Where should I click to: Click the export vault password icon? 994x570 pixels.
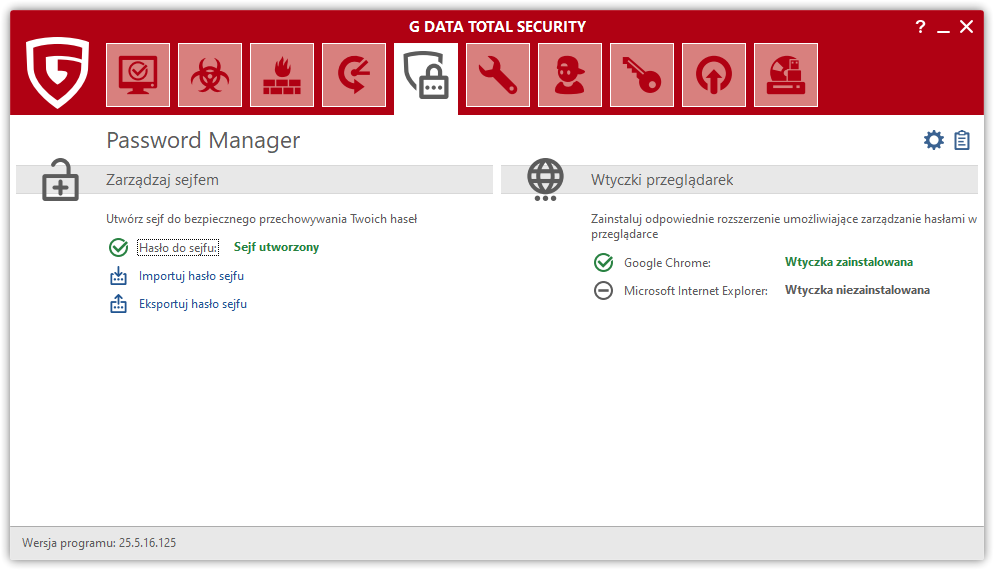pos(119,304)
